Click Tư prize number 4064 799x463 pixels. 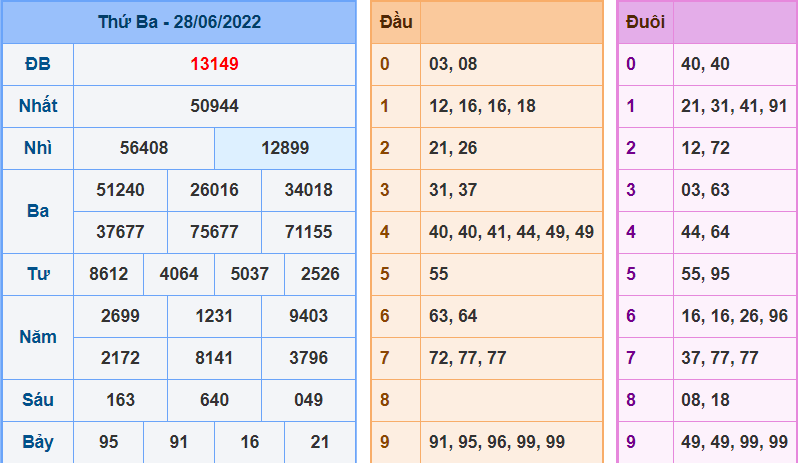(179, 274)
